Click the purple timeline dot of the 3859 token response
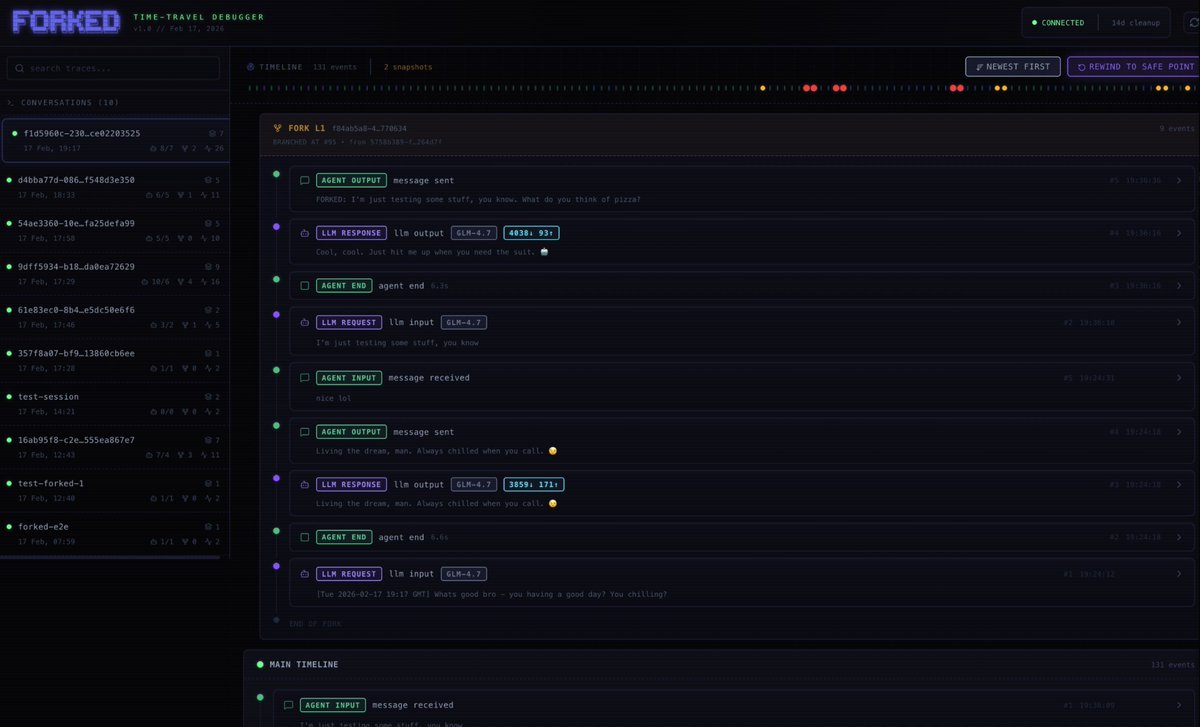The height and width of the screenshot is (727, 1200). pos(276,478)
